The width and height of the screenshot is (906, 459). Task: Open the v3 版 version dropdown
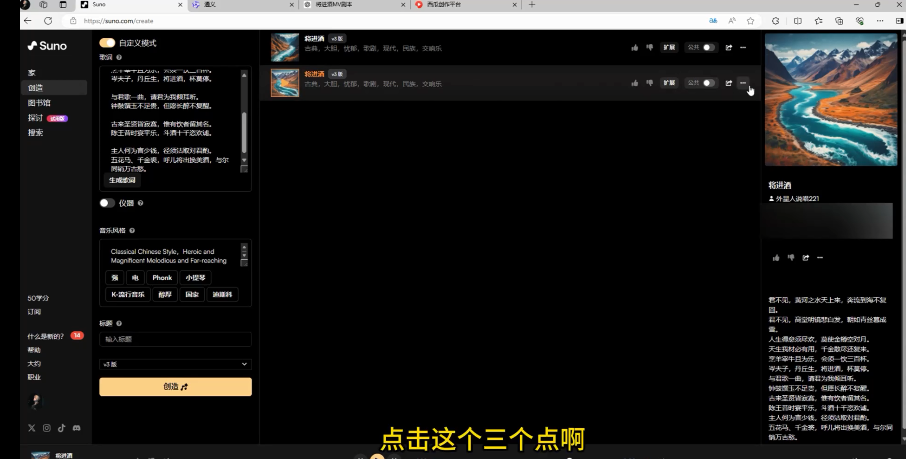pos(175,364)
